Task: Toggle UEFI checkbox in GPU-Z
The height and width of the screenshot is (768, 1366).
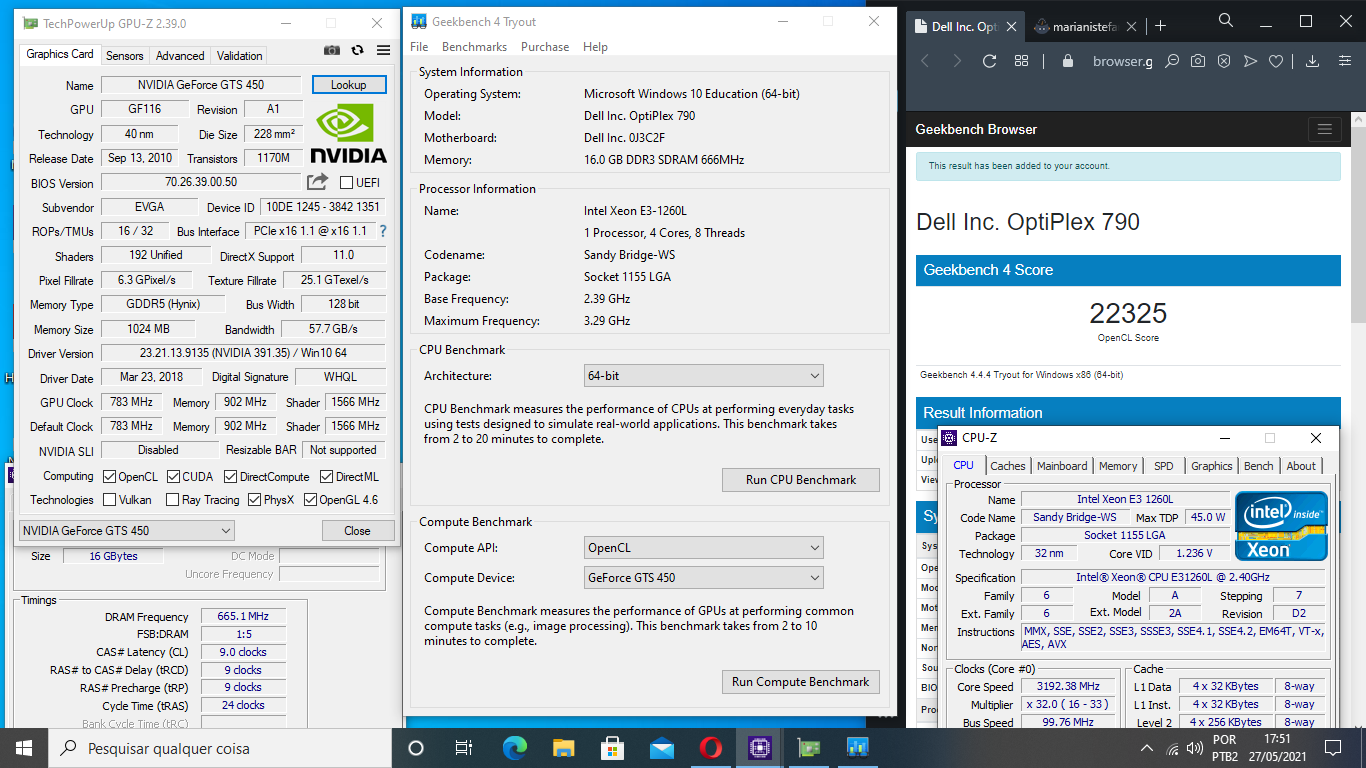Action: click(346, 183)
